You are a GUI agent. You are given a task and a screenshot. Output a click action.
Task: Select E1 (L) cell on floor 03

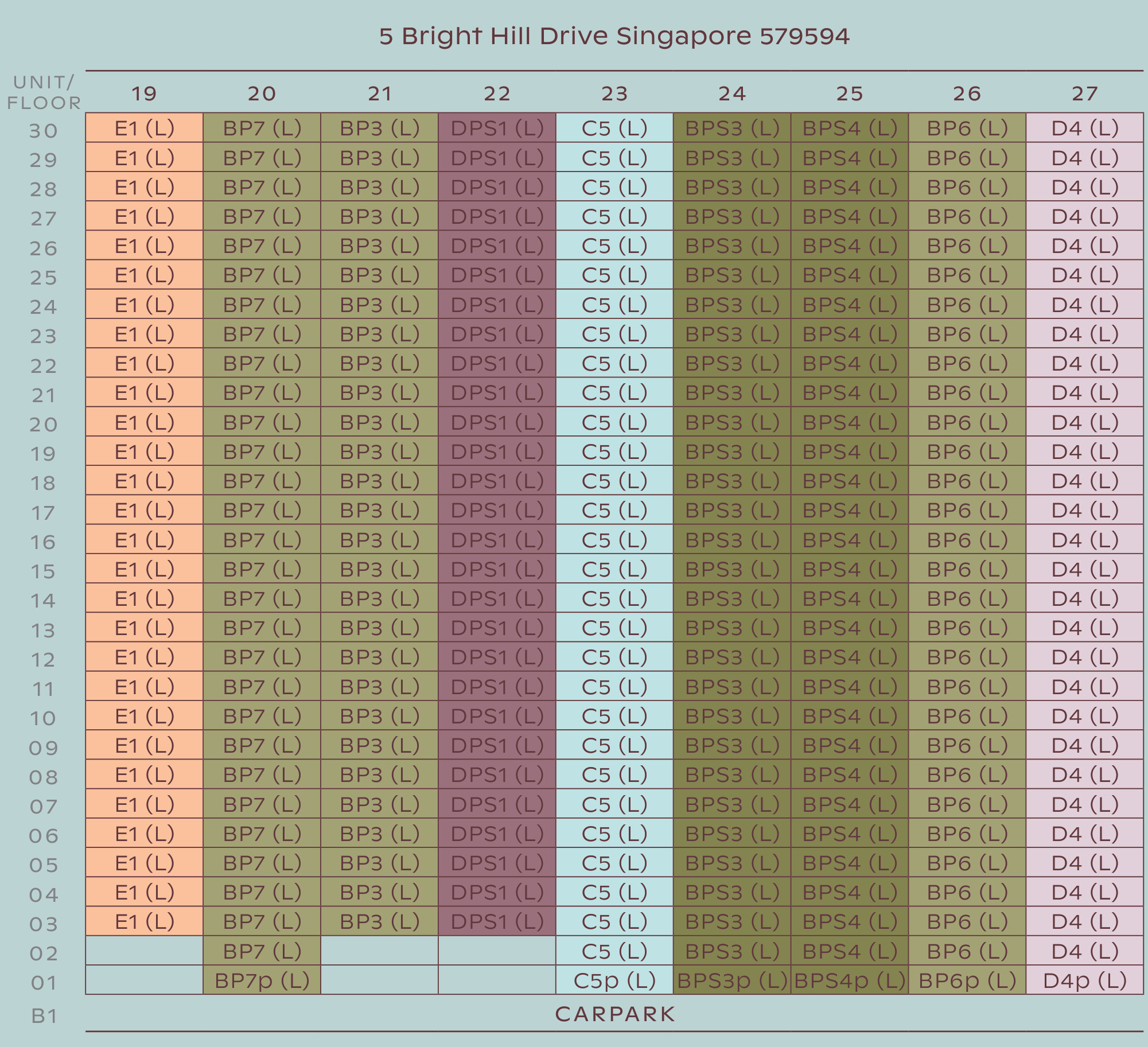[144, 921]
